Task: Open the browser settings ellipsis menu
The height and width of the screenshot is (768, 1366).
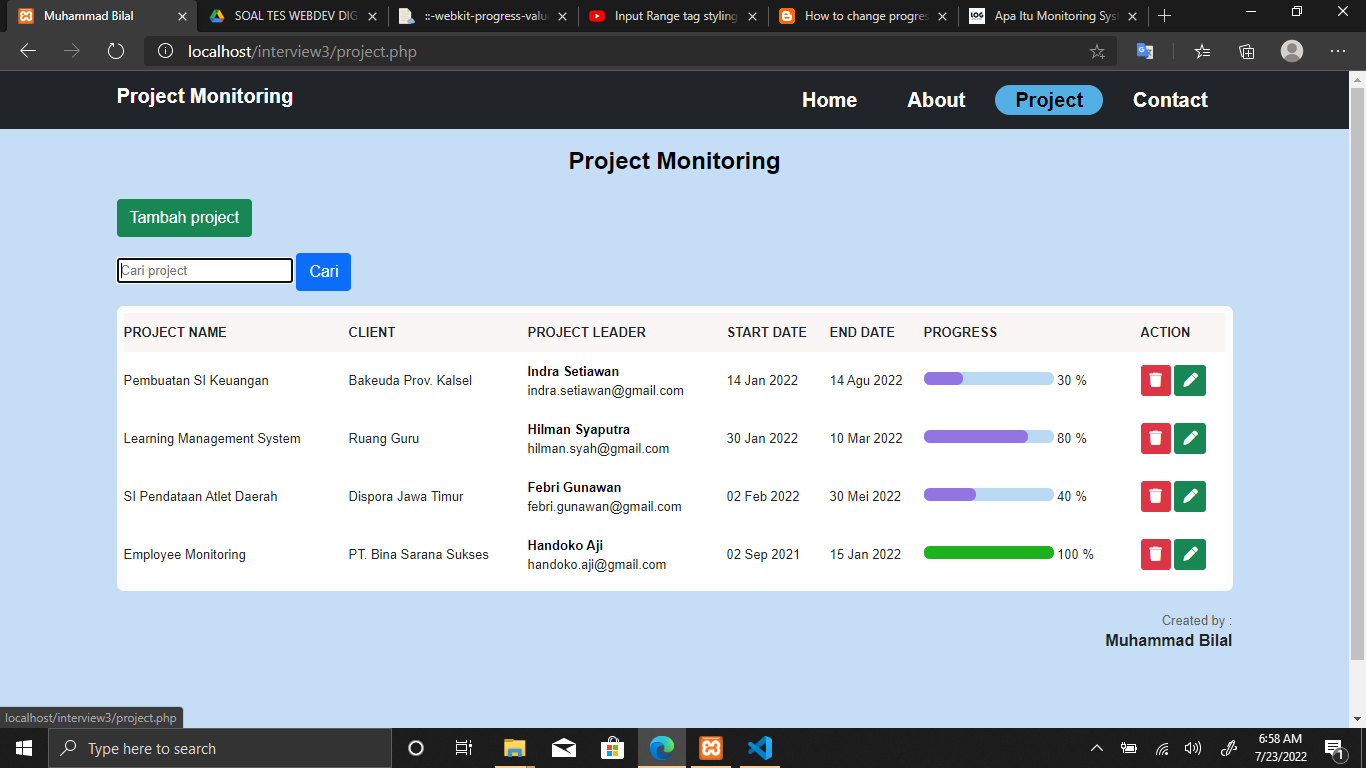Action: click(x=1338, y=51)
